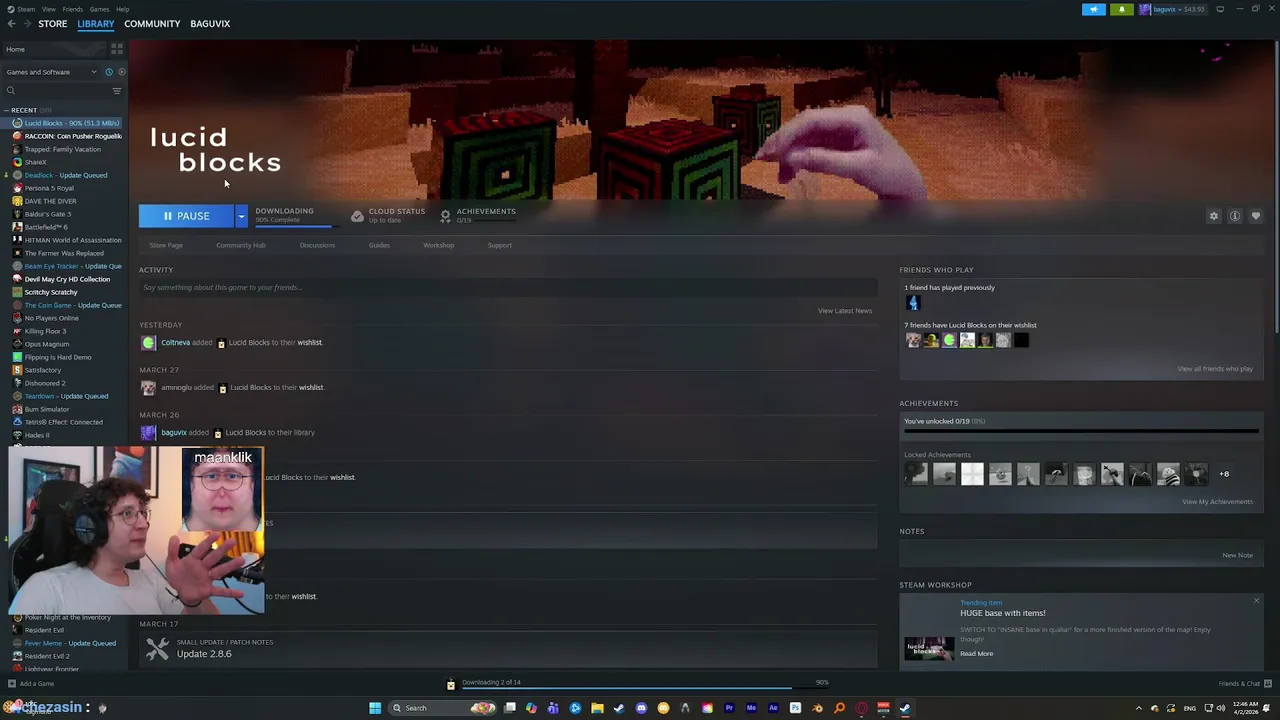Open HUGE base with items workshop thumbnail
The width and height of the screenshot is (1280, 720).
[929, 649]
